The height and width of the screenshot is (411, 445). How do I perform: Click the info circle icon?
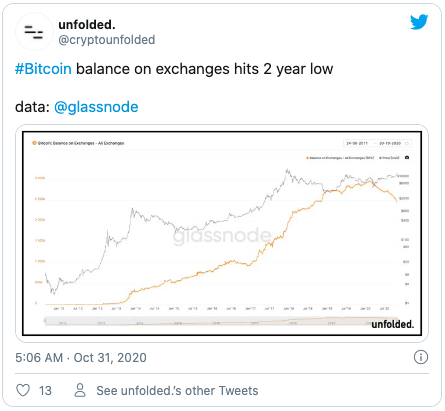click(x=421, y=357)
